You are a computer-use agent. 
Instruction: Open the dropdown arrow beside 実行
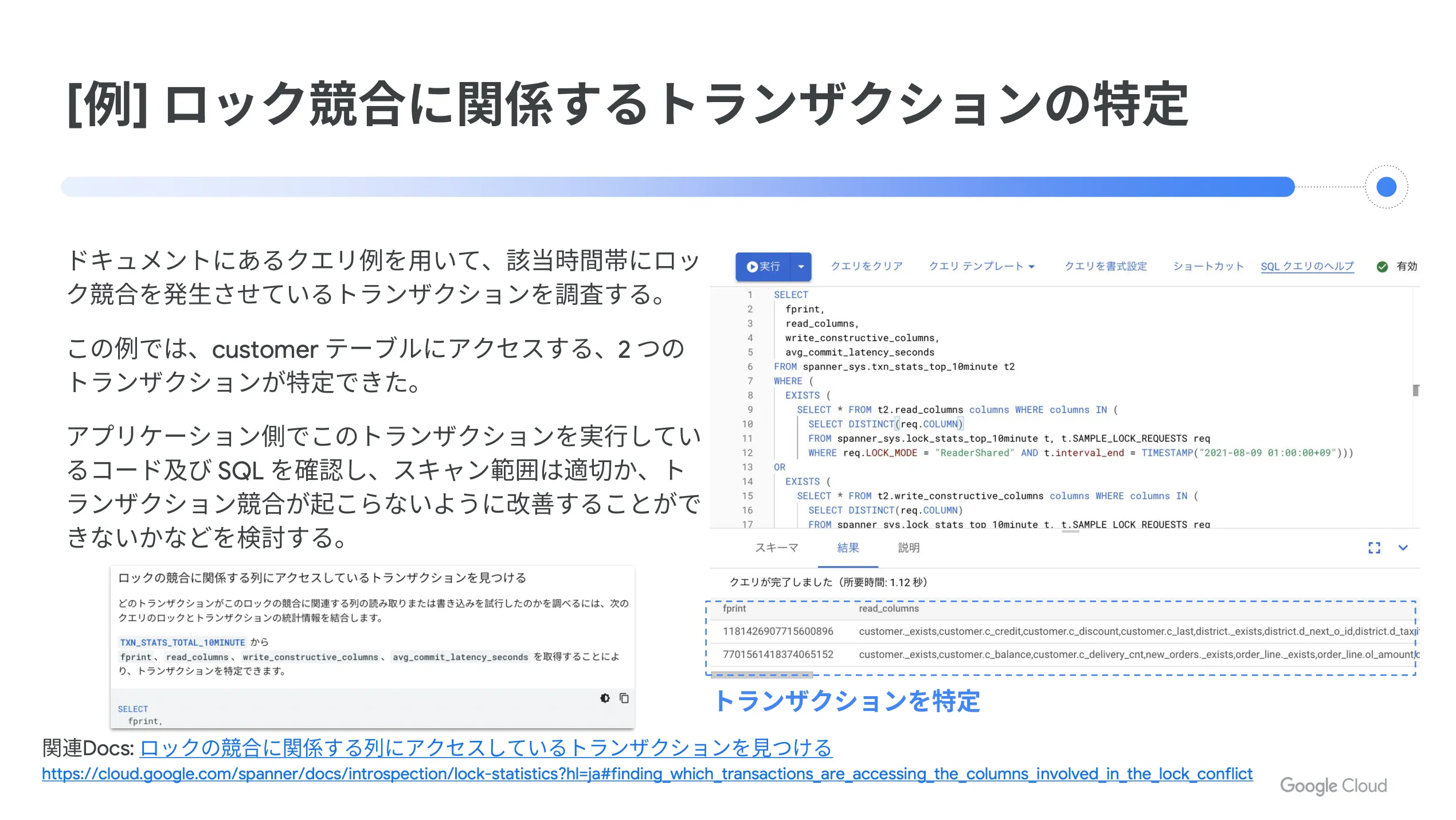click(801, 267)
